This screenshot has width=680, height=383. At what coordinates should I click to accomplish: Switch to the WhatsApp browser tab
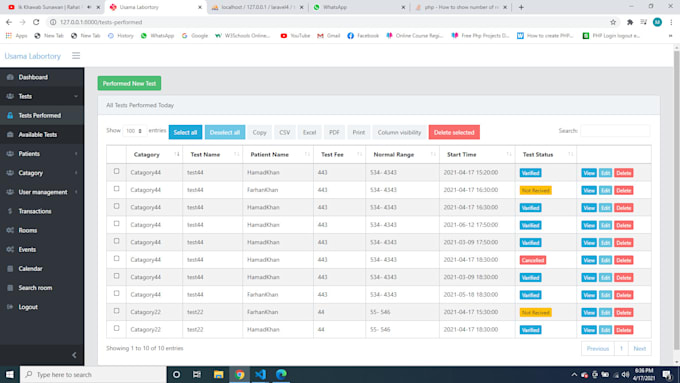359,7
